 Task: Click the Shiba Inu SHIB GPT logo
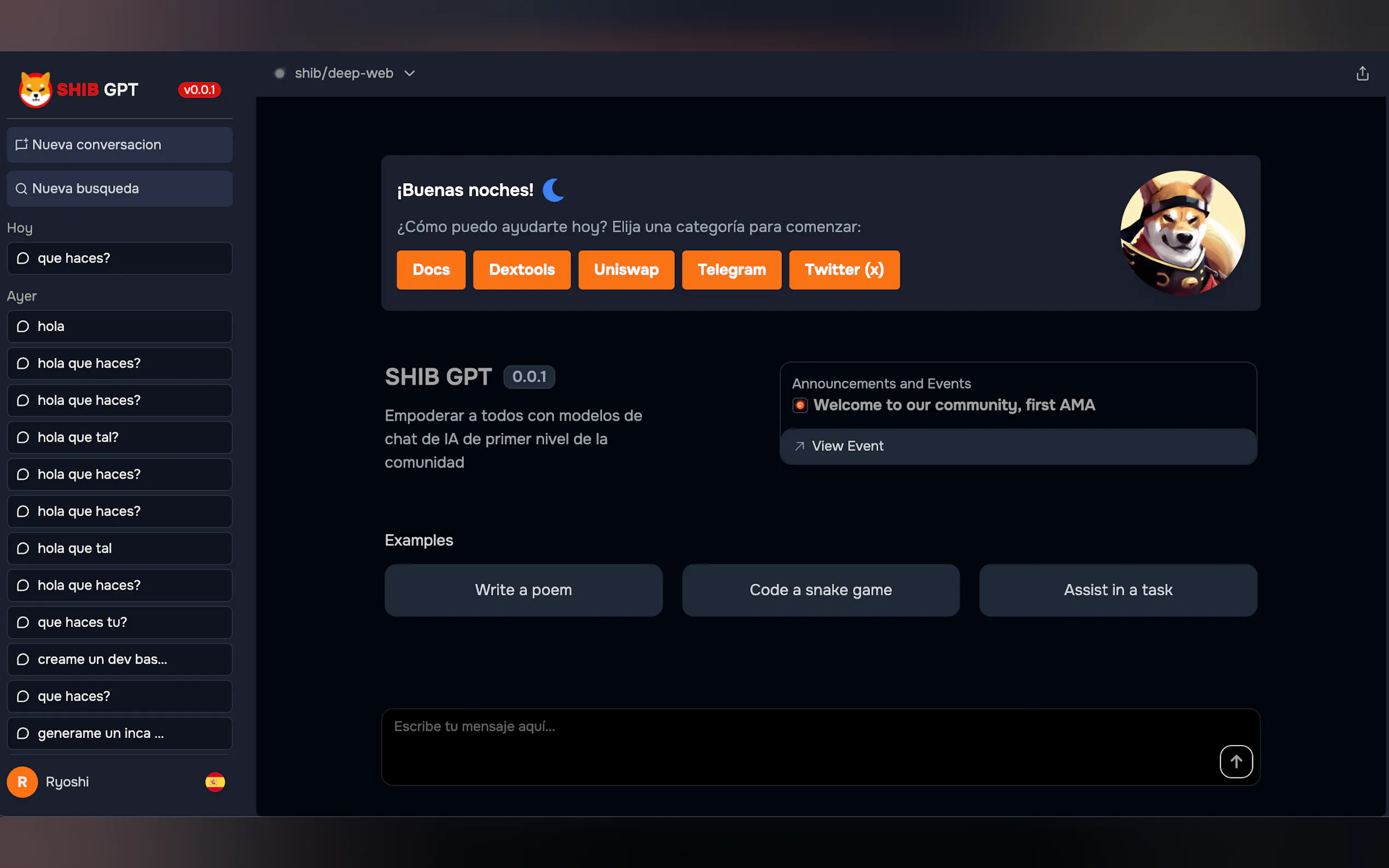(x=36, y=90)
